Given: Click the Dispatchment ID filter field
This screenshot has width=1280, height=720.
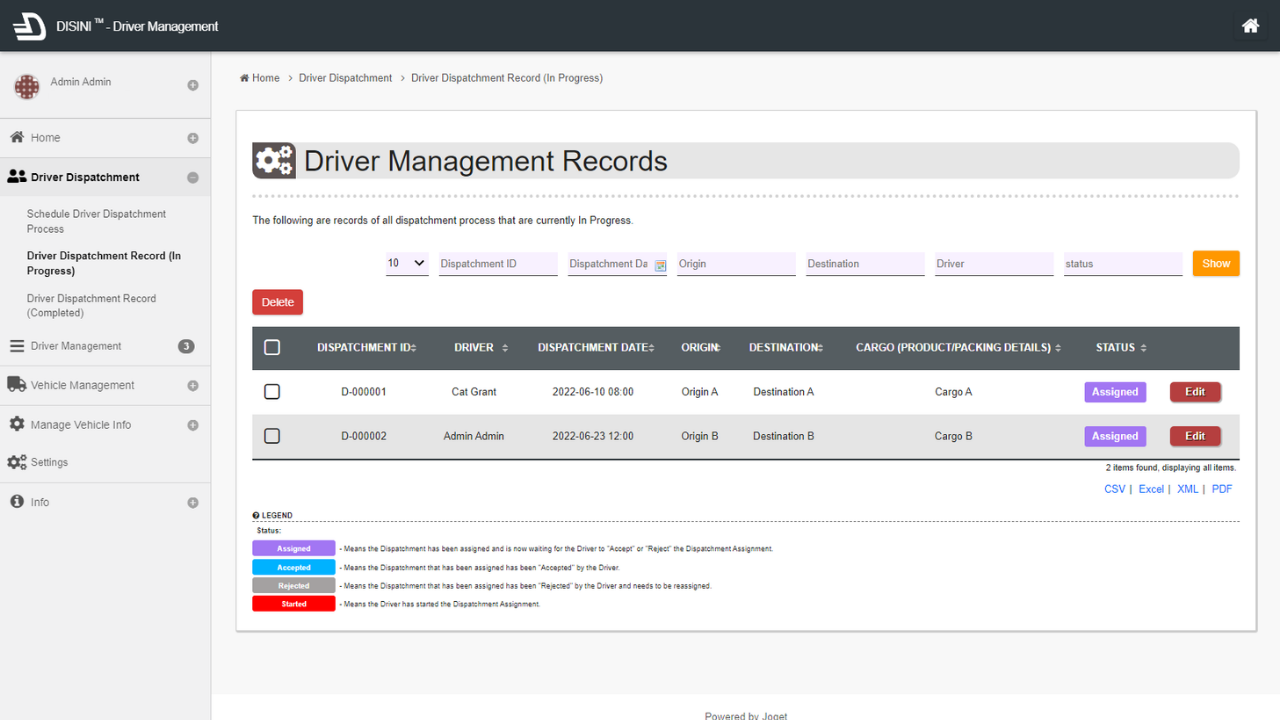Looking at the screenshot, I should (497, 264).
